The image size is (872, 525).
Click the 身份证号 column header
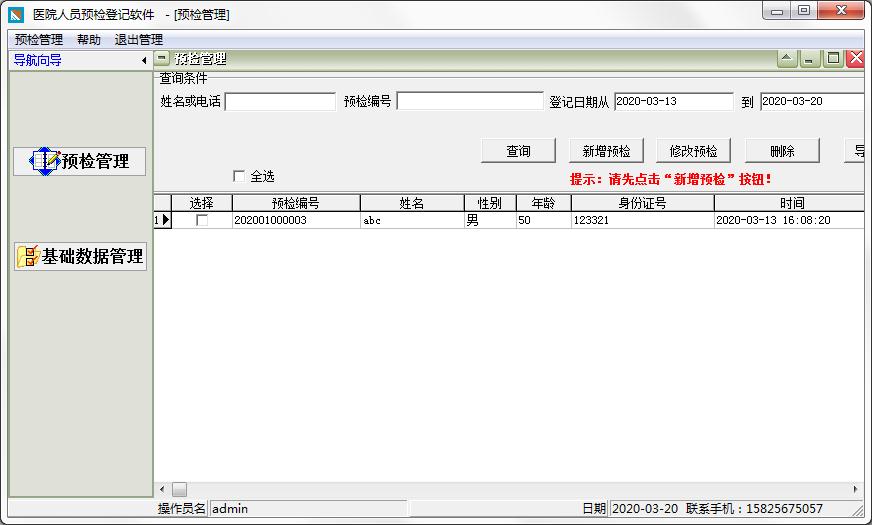pyautogui.click(x=642, y=203)
